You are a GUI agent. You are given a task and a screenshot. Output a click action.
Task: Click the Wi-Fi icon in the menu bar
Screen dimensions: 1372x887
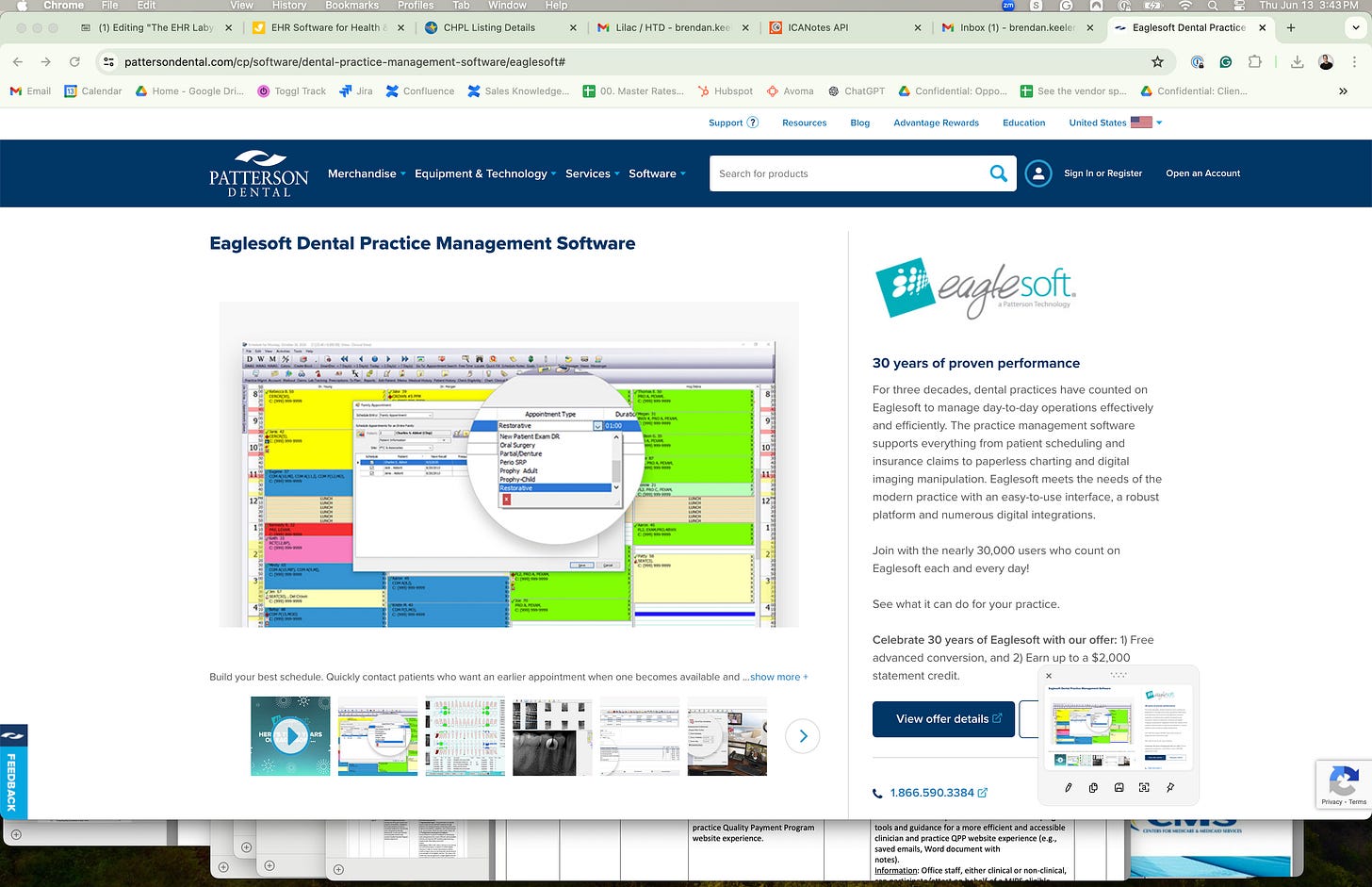[1185, 5]
